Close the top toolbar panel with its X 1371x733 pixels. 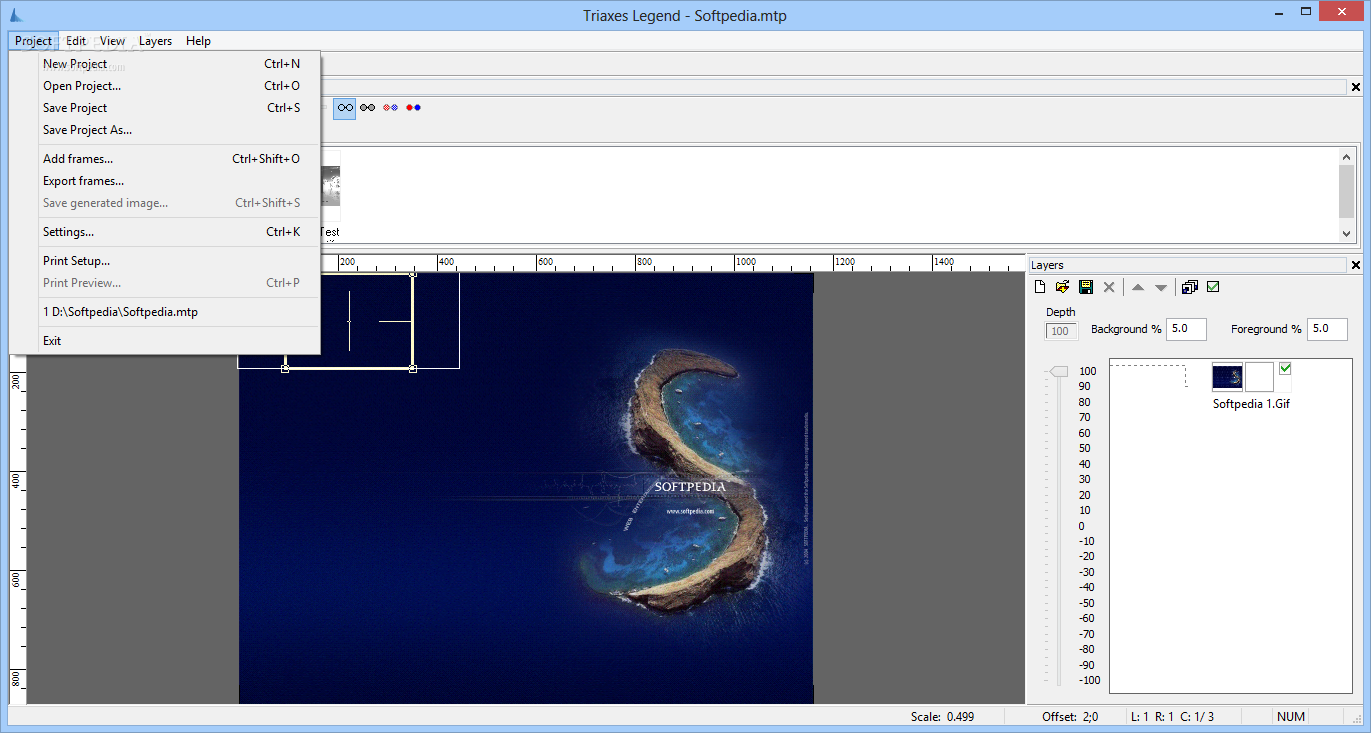(1356, 87)
